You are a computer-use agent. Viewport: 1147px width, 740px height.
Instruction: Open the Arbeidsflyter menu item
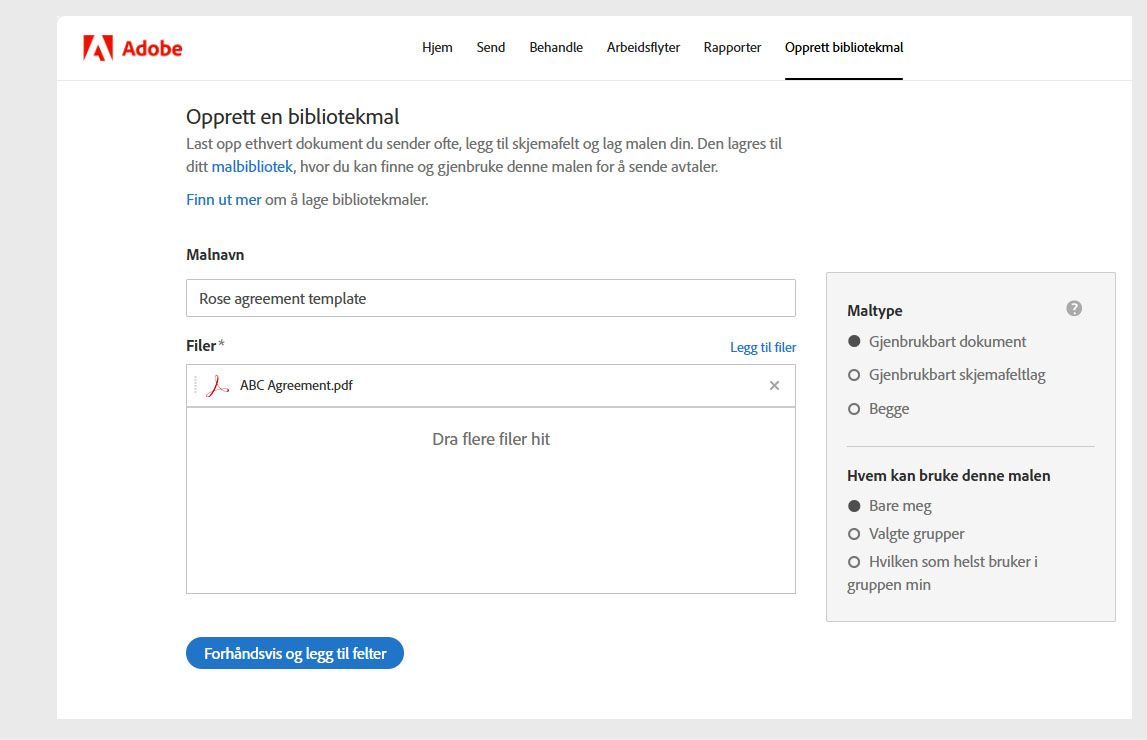pos(643,47)
